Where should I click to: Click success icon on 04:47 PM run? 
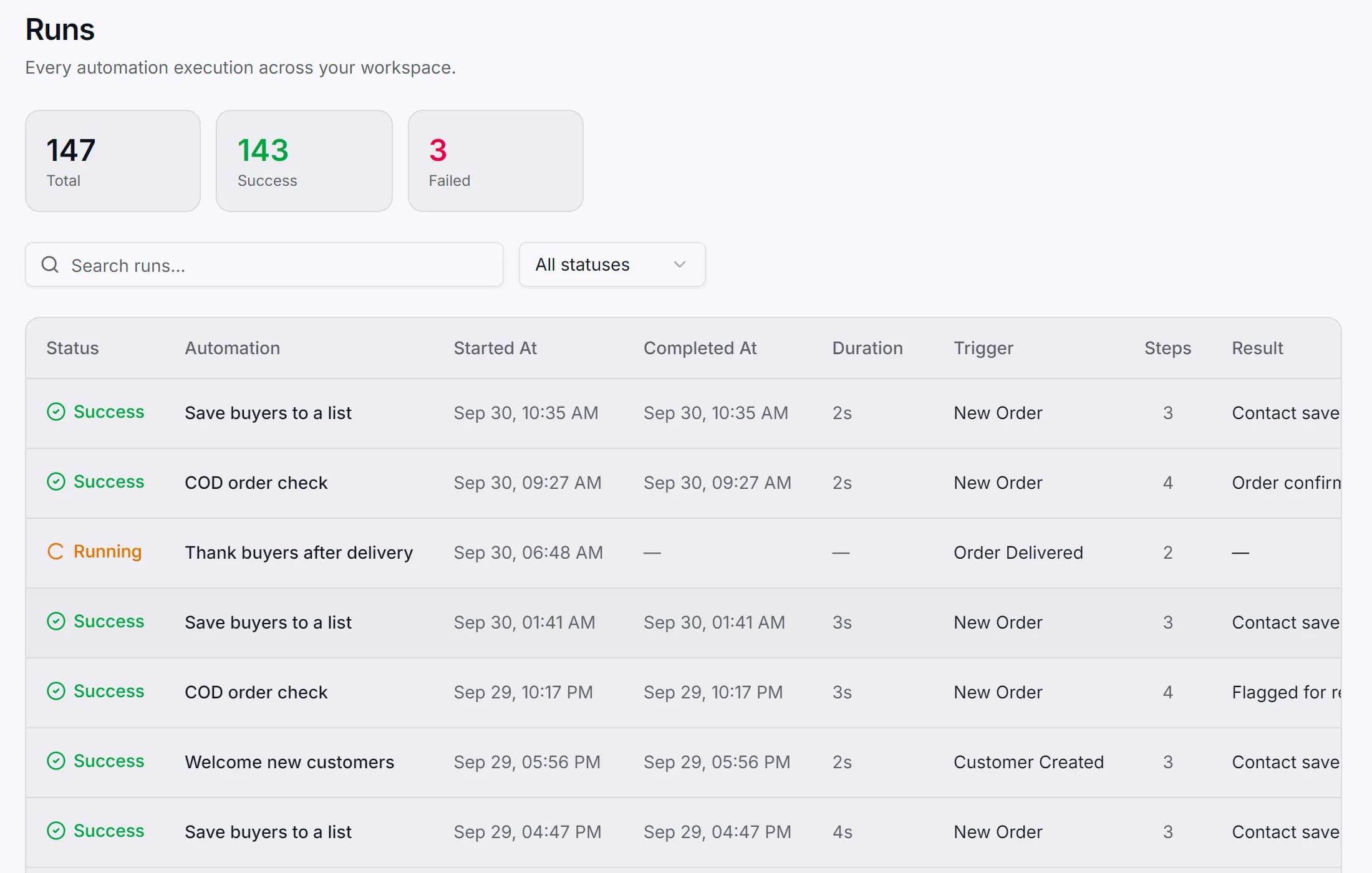point(56,831)
